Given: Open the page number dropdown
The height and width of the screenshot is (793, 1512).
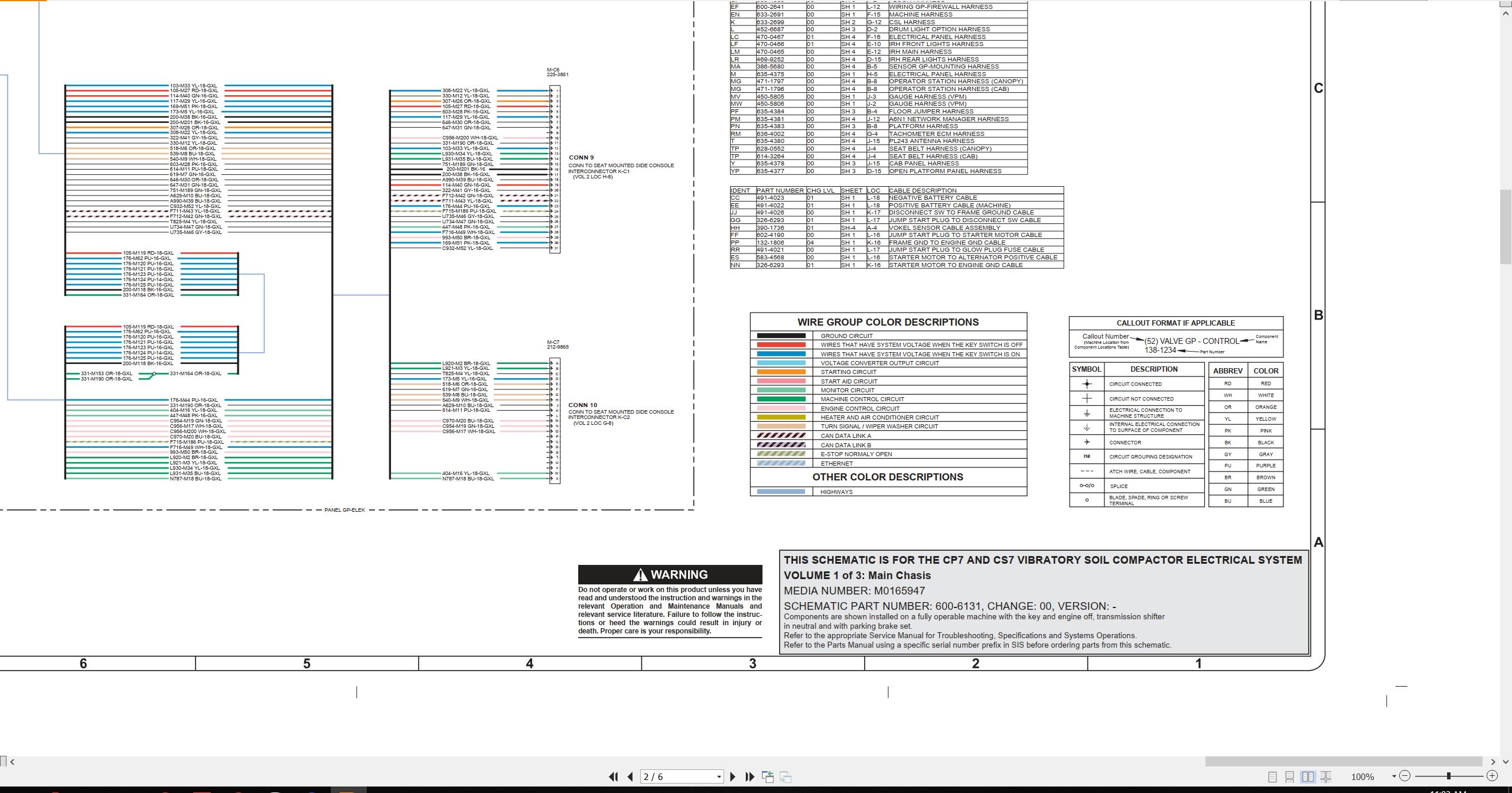Looking at the screenshot, I should click(x=719, y=777).
